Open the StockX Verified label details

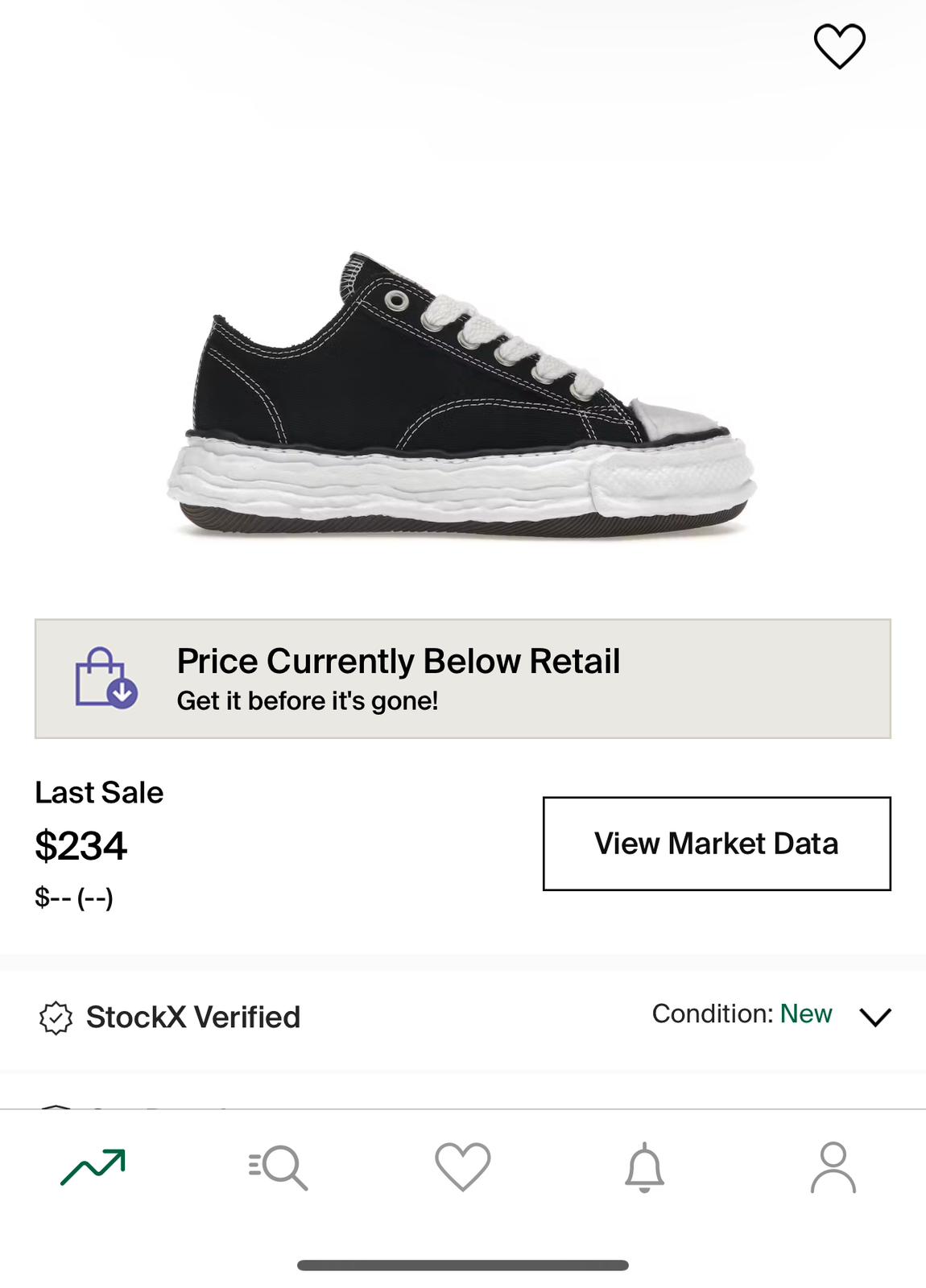point(193,1018)
